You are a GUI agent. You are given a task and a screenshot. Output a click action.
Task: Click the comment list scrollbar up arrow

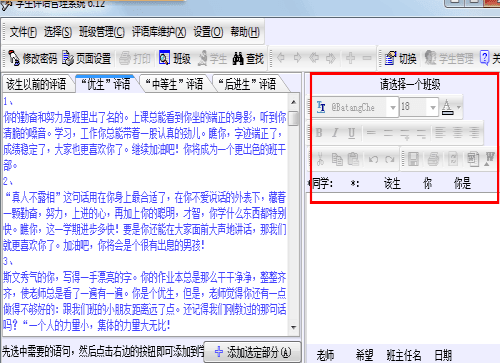click(293, 102)
